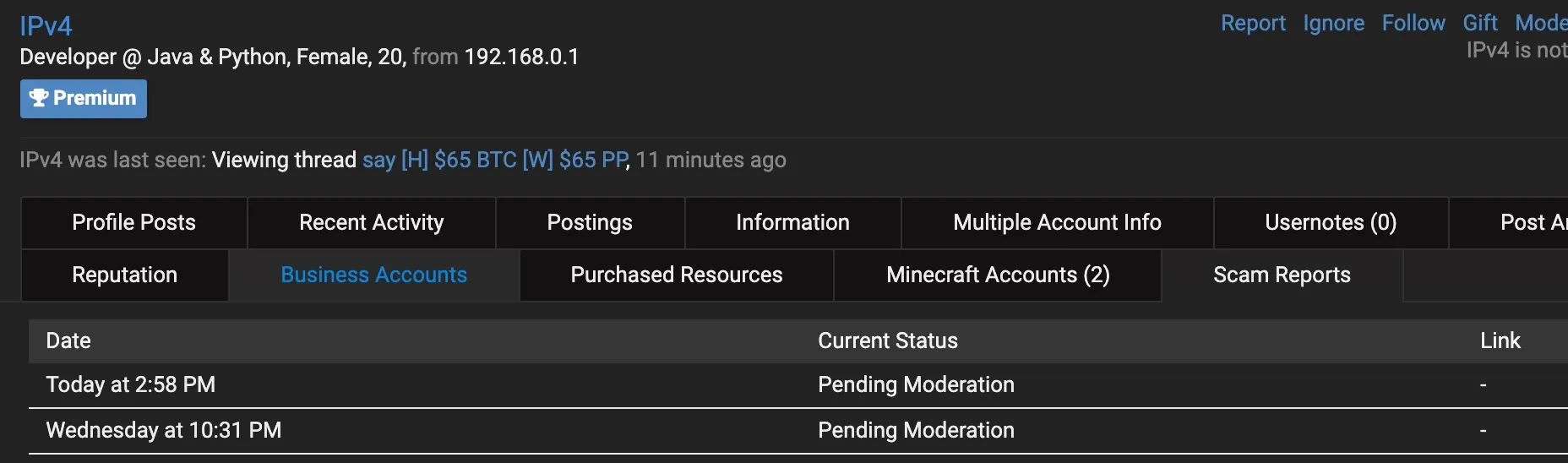The width and height of the screenshot is (1568, 463).
Task: Show the Minecraft Accounts (2) tab
Action: point(998,275)
